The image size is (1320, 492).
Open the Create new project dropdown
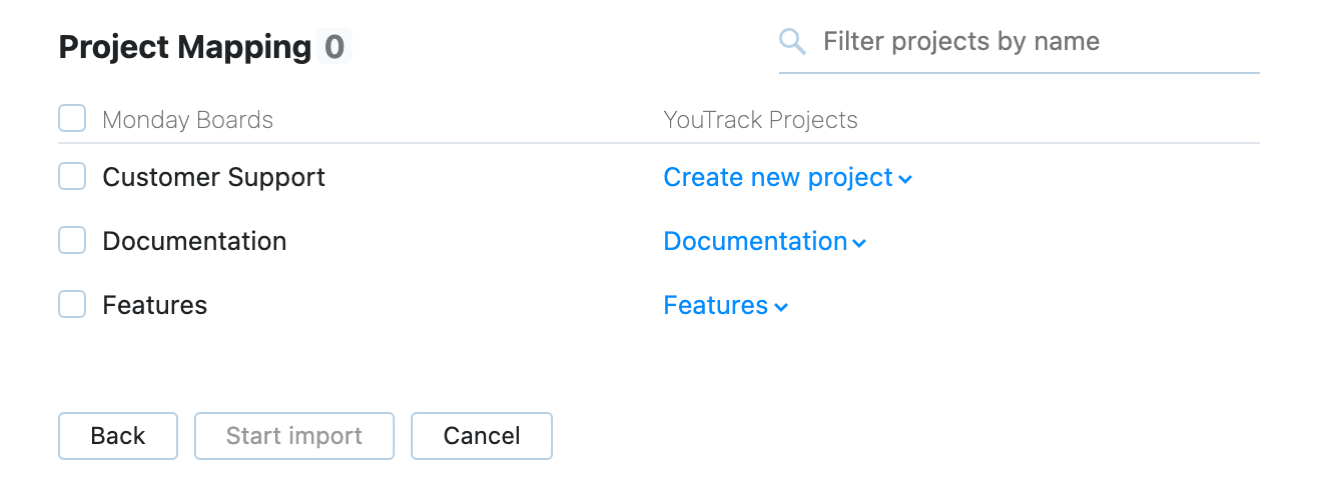tap(778, 178)
